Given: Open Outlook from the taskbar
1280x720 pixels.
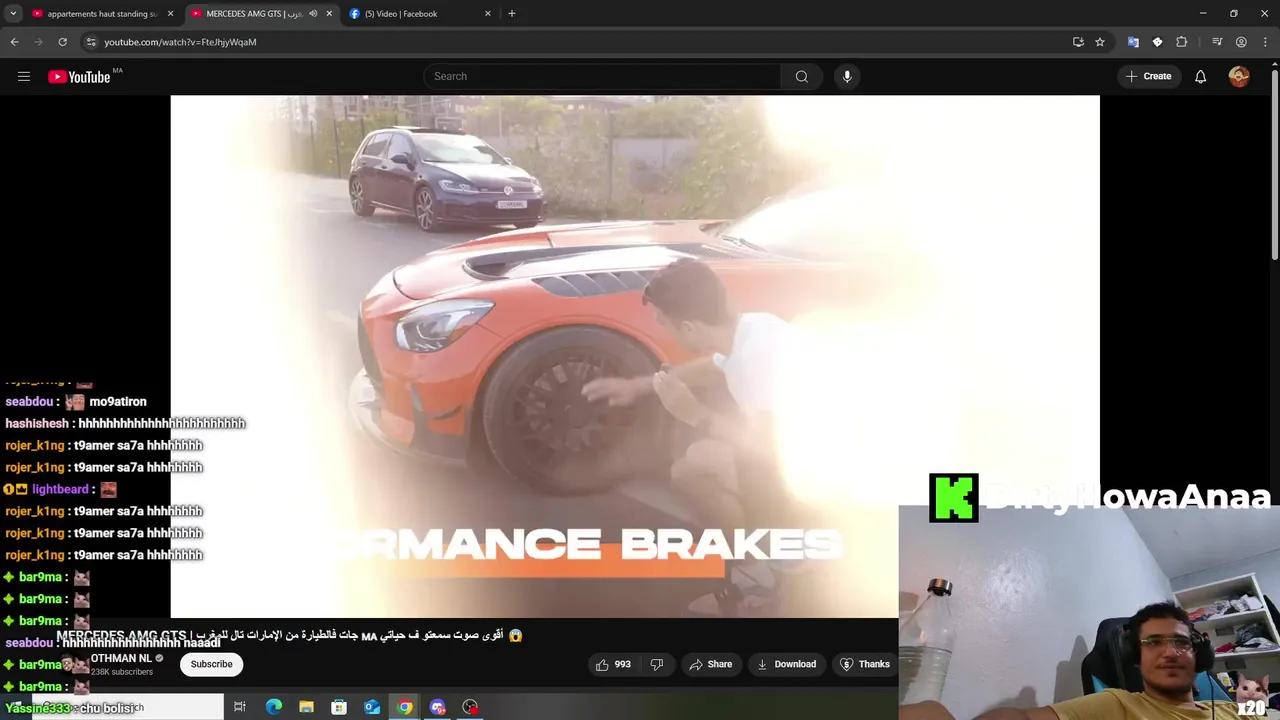Looking at the screenshot, I should coord(372,707).
